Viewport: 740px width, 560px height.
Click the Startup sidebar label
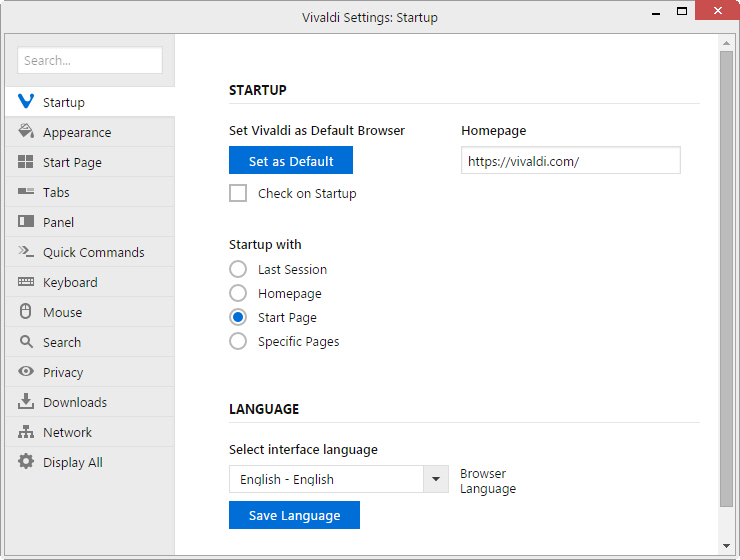coord(64,102)
